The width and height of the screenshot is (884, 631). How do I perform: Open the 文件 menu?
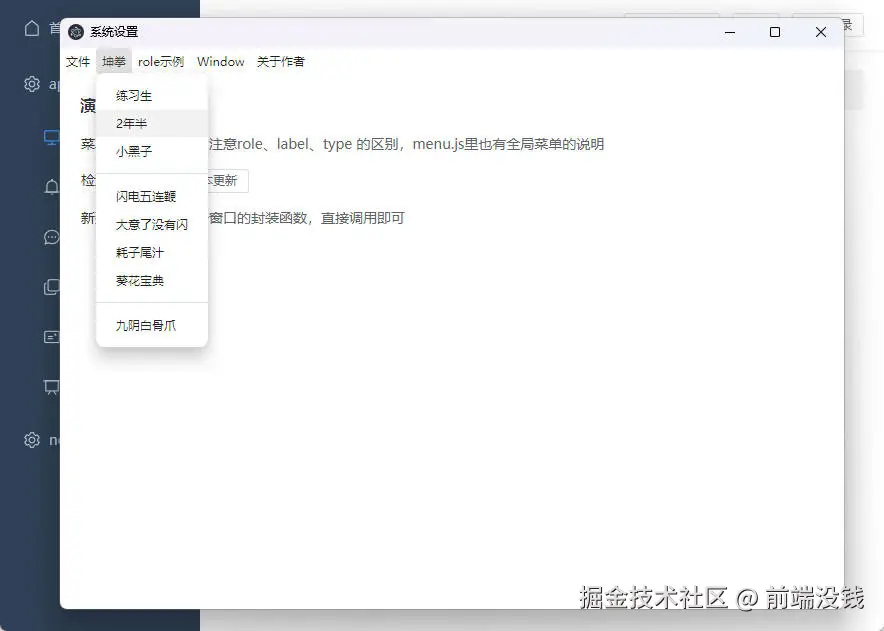pyautogui.click(x=78, y=61)
